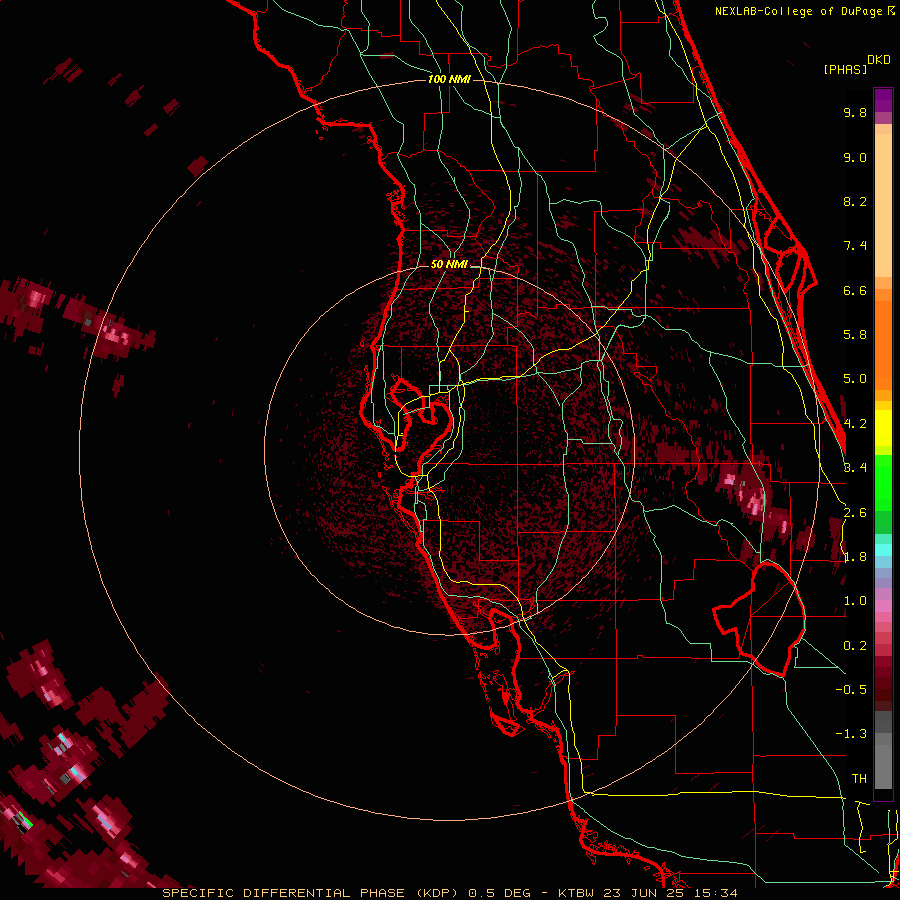Image resolution: width=900 pixels, height=900 pixels.
Task: Click the 9.0 value on the color scale
Action: [x=855, y=157]
